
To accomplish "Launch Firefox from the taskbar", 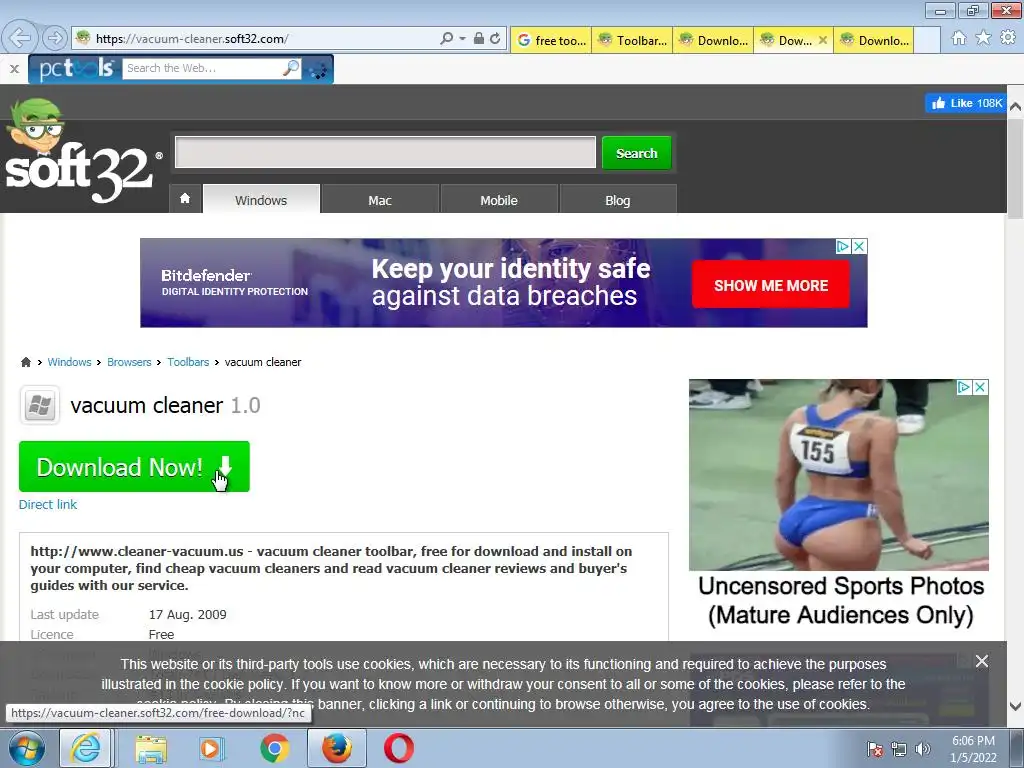I will click(x=337, y=748).
